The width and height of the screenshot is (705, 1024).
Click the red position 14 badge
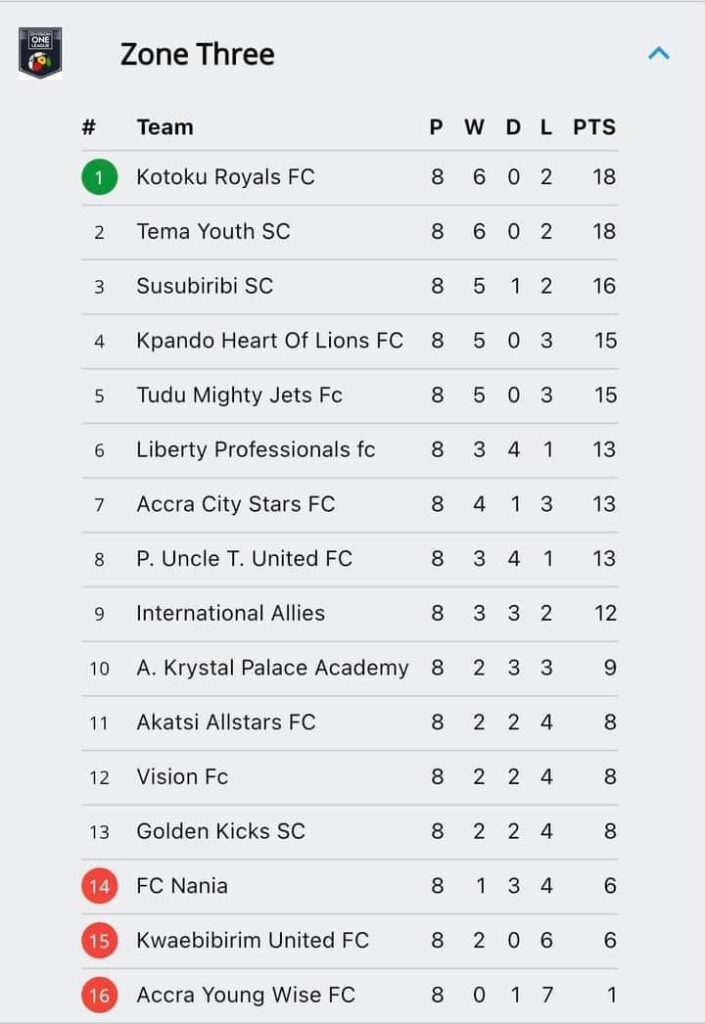99,886
